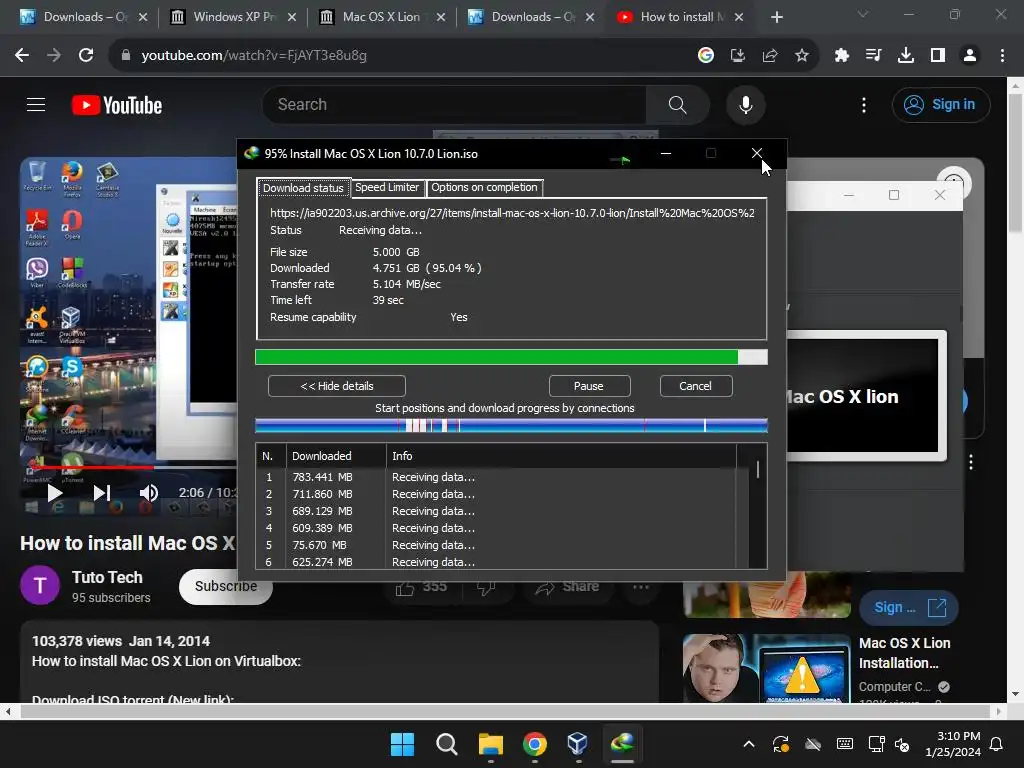
Task: Toggle the Chrome side panel
Action: click(x=938, y=56)
